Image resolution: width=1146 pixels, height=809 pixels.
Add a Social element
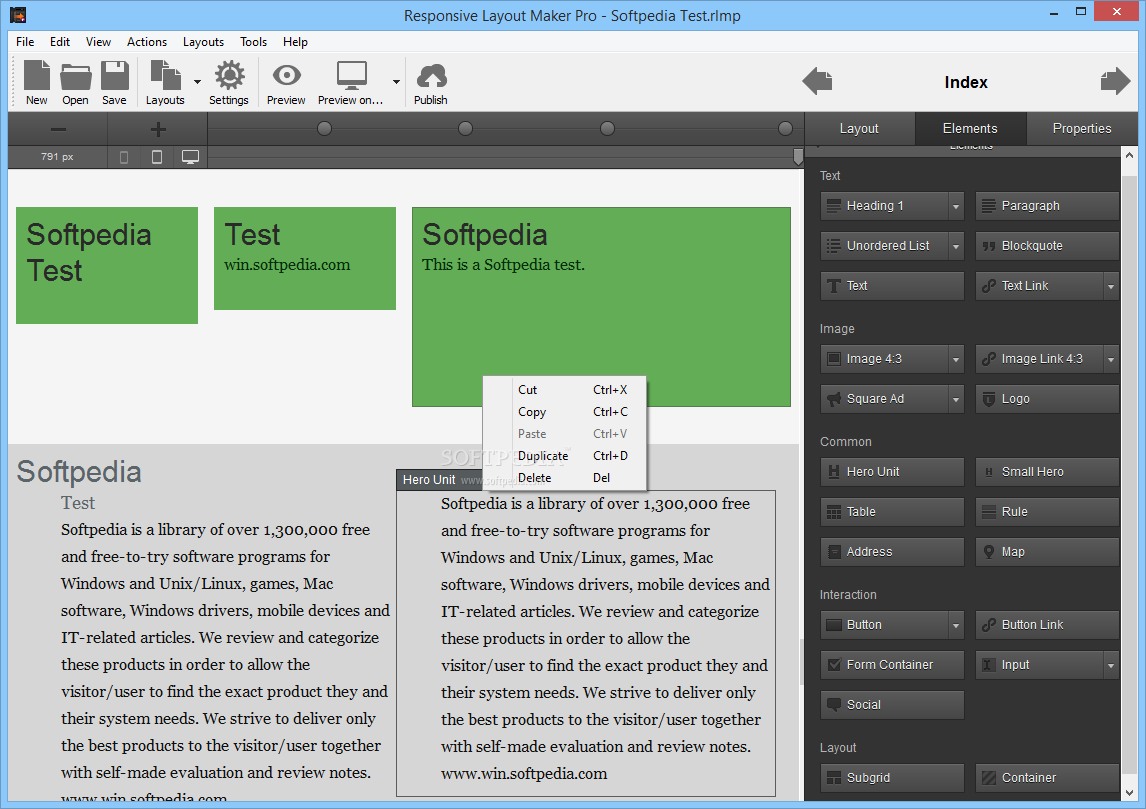[892, 705]
